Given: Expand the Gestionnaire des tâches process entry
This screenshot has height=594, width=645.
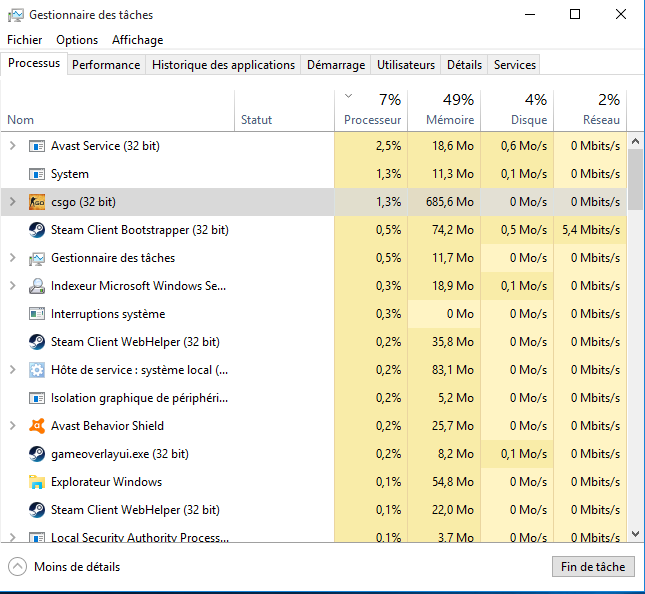Looking at the screenshot, I should click(x=13, y=258).
